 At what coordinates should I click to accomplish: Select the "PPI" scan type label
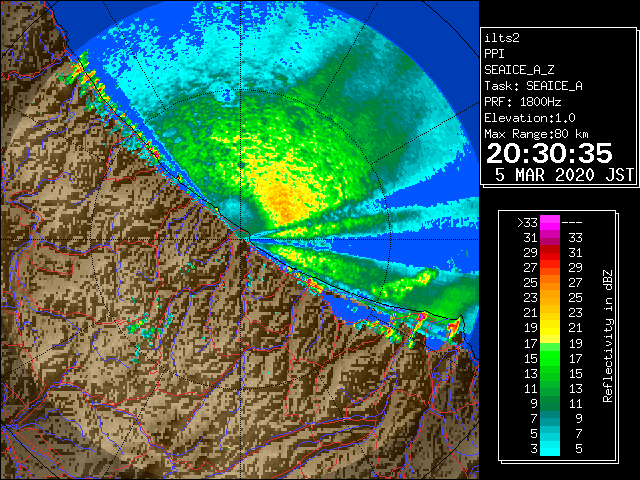(x=494, y=54)
